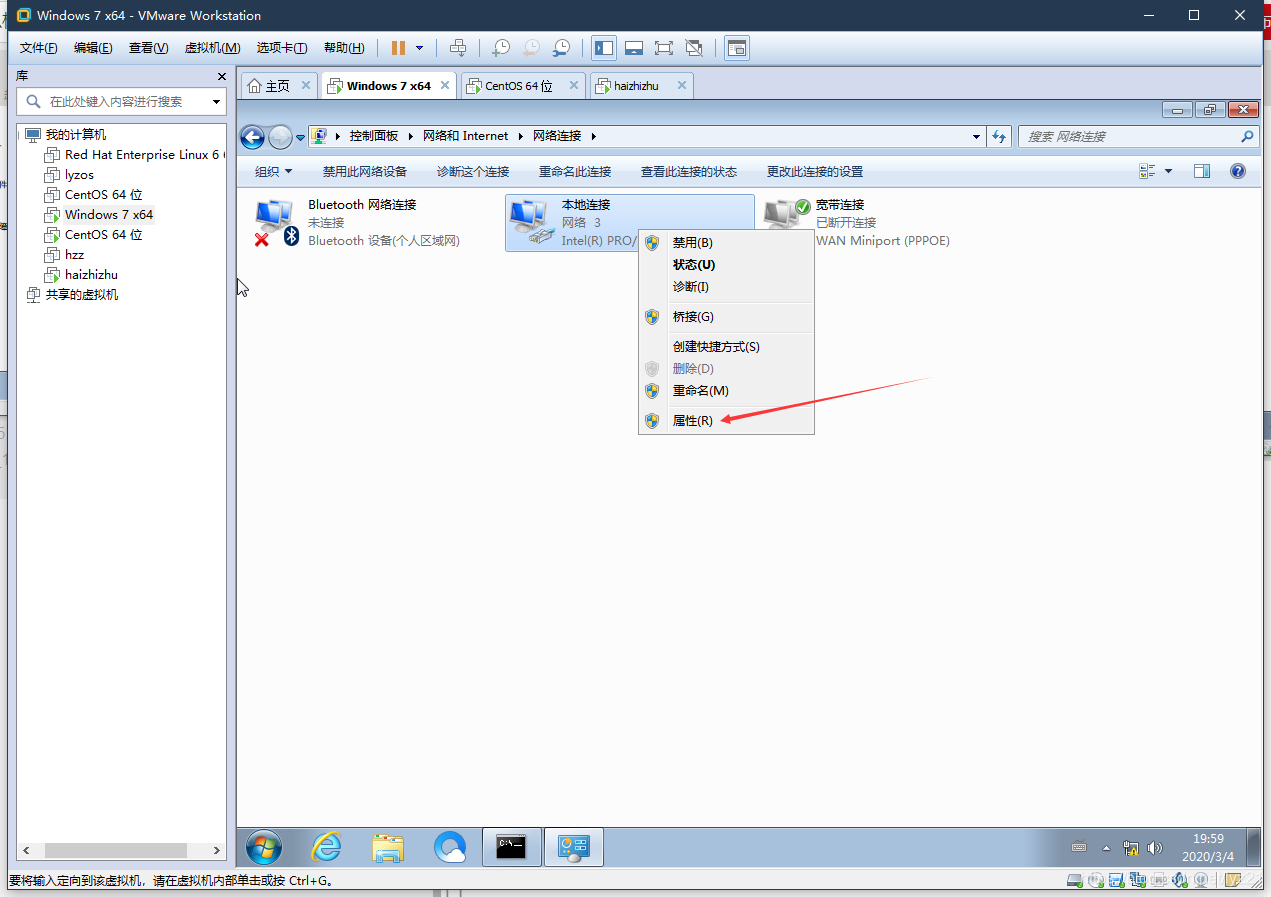
Task: Open the address bar history dropdown
Action: [977, 137]
